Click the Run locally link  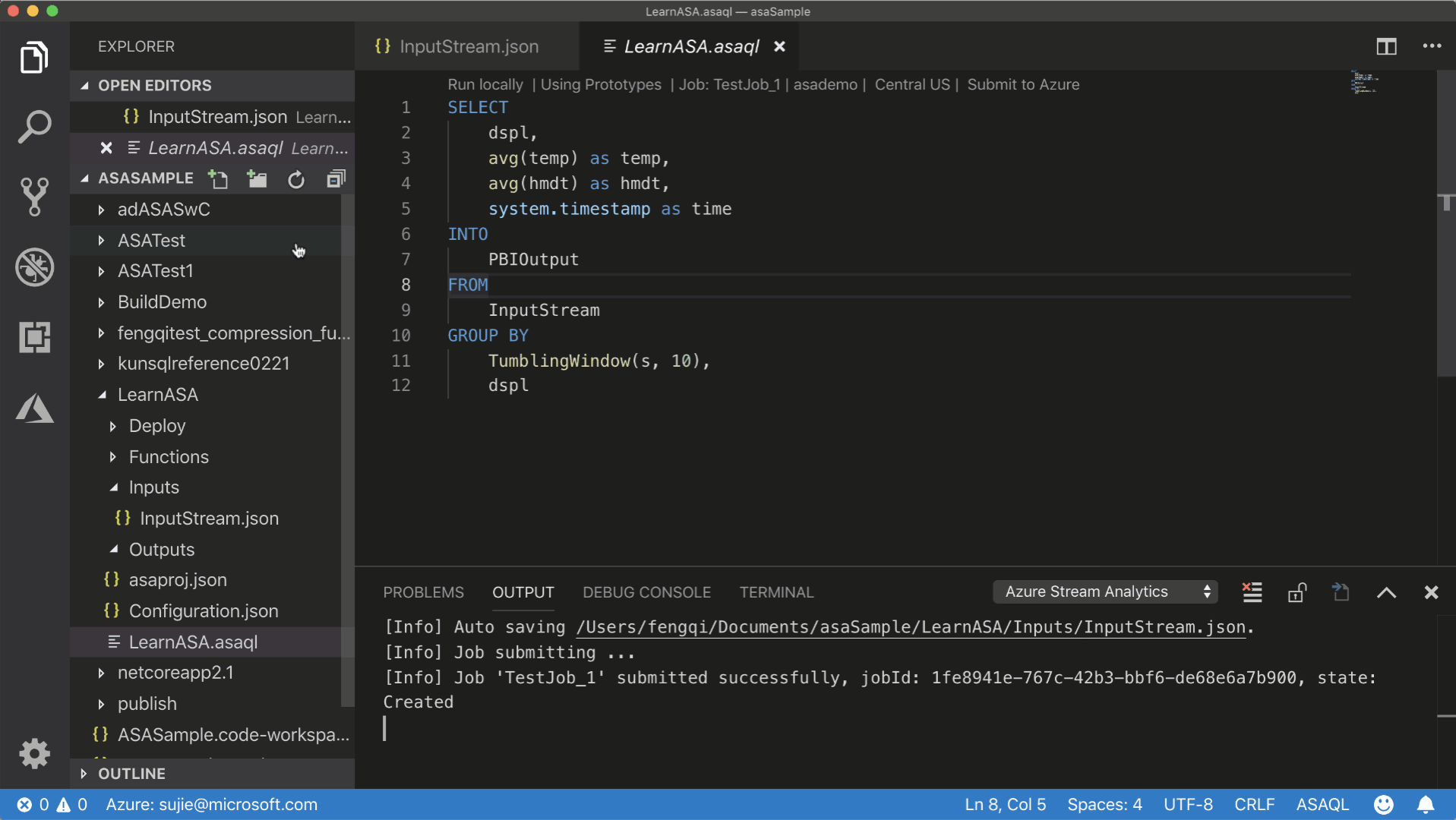point(485,84)
